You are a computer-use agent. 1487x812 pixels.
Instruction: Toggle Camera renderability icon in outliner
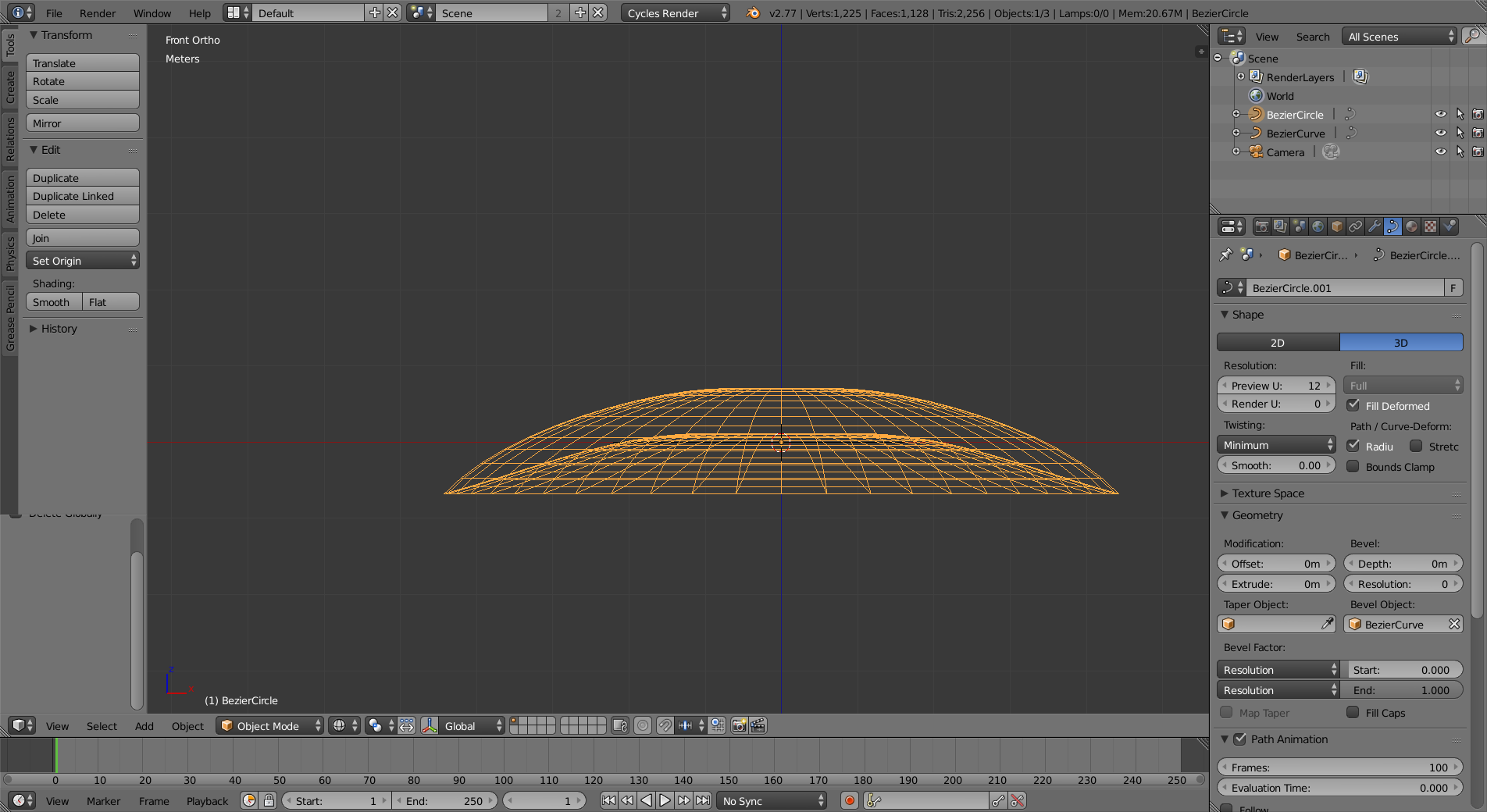click(1478, 151)
